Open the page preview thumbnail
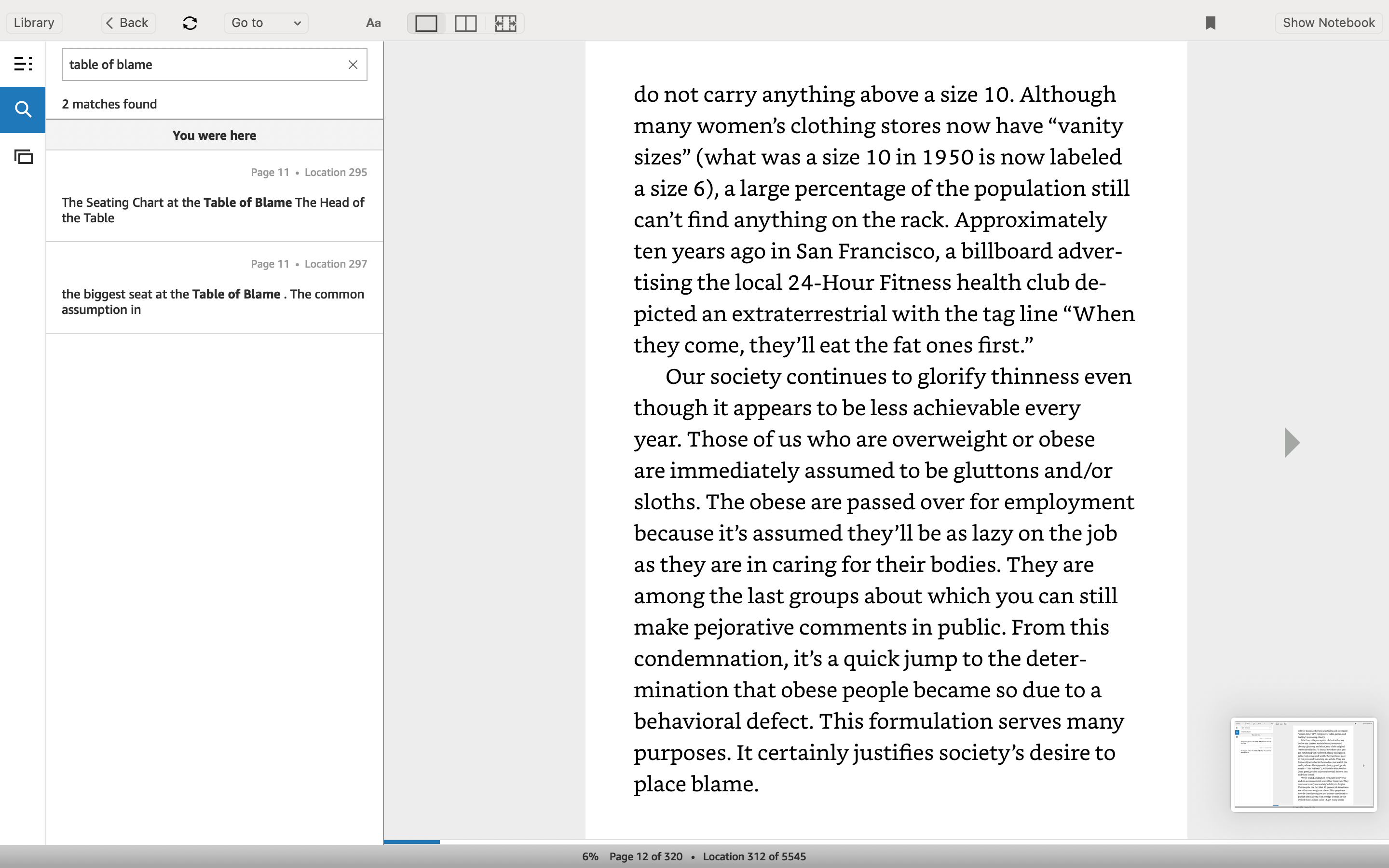The height and width of the screenshot is (868, 1389). point(1304,765)
